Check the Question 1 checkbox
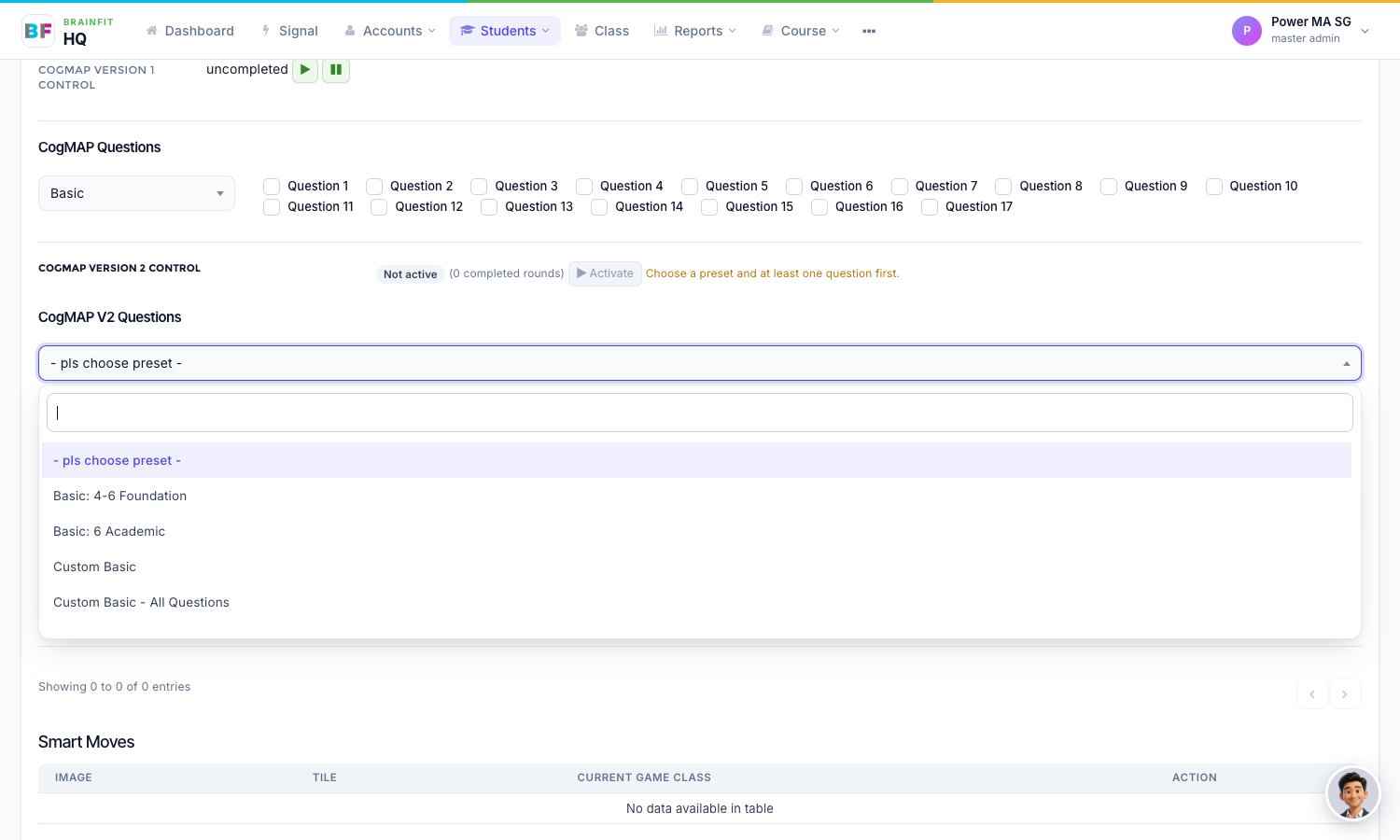Image resolution: width=1400 pixels, height=840 pixels. tap(272, 187)
